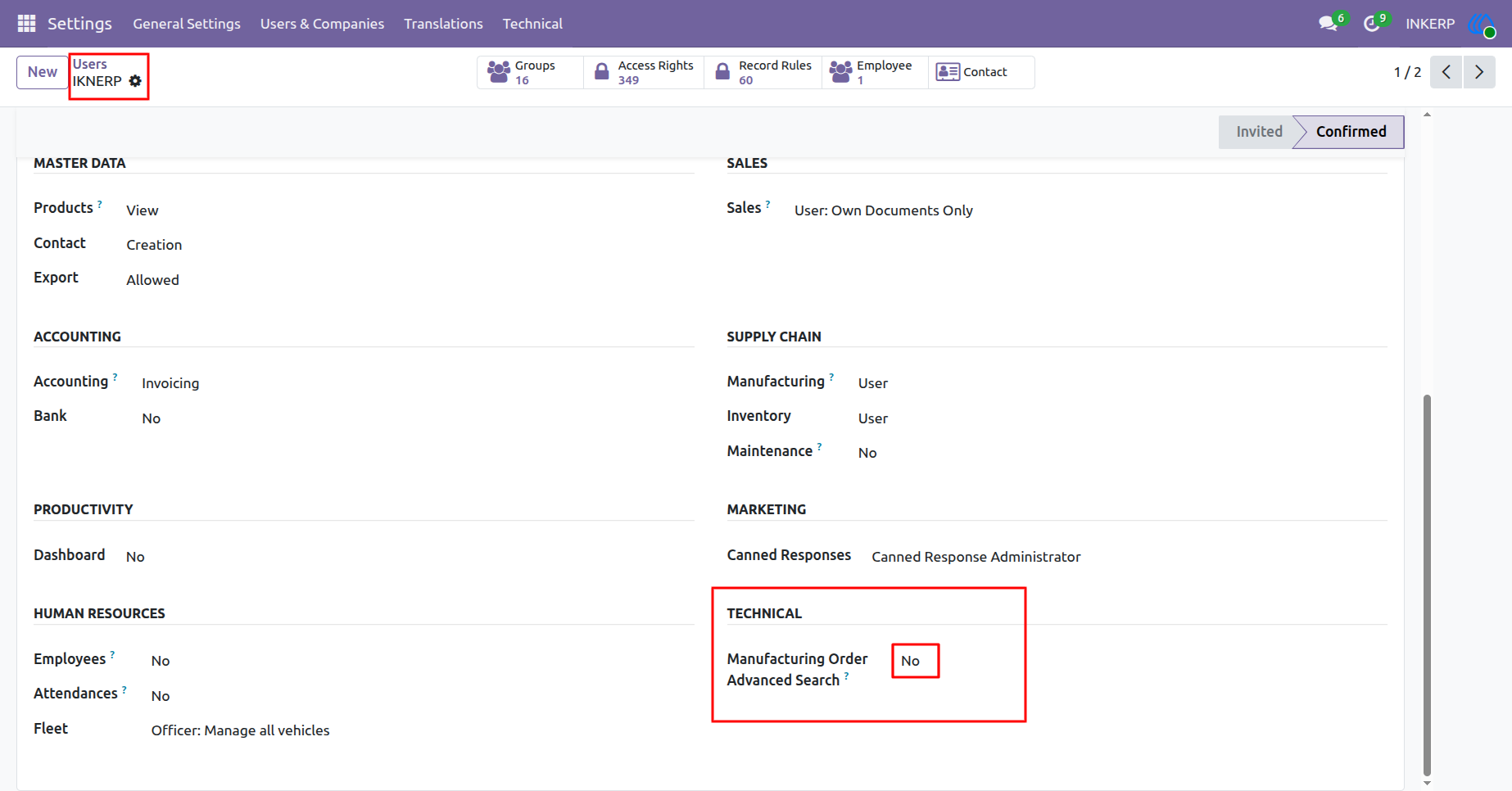Click the vertical scrollbar thumb
1512x791 pixels.
pyautogui.click(x=1427, y=585)
